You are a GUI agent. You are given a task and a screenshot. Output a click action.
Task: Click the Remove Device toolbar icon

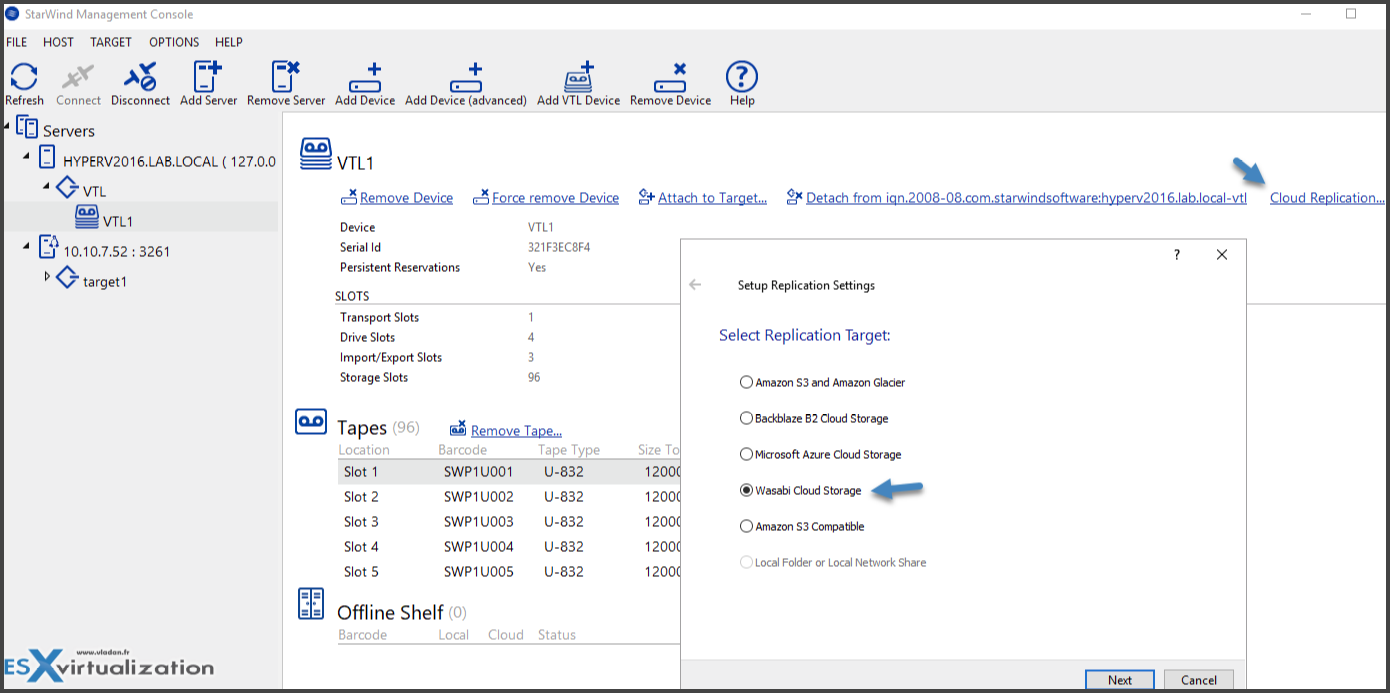(670, 79)
